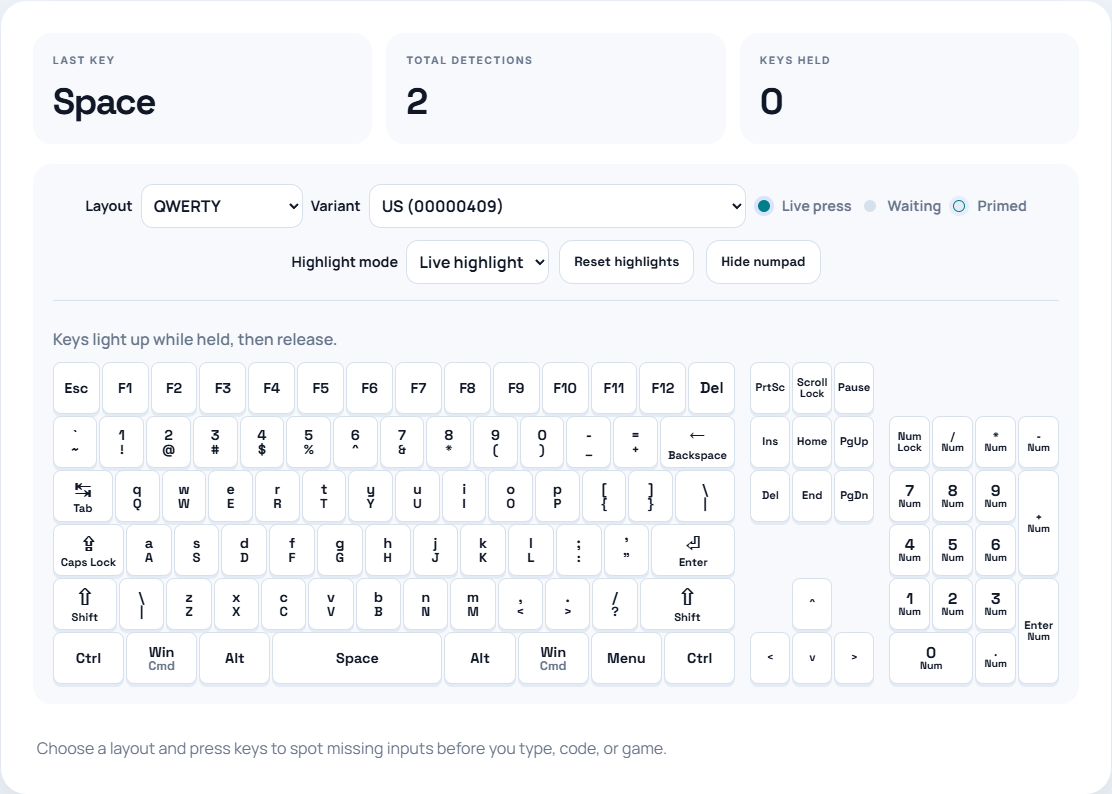1112x794 pixels.
Task: Click the Hide numpad button
Action: point(763,262)
